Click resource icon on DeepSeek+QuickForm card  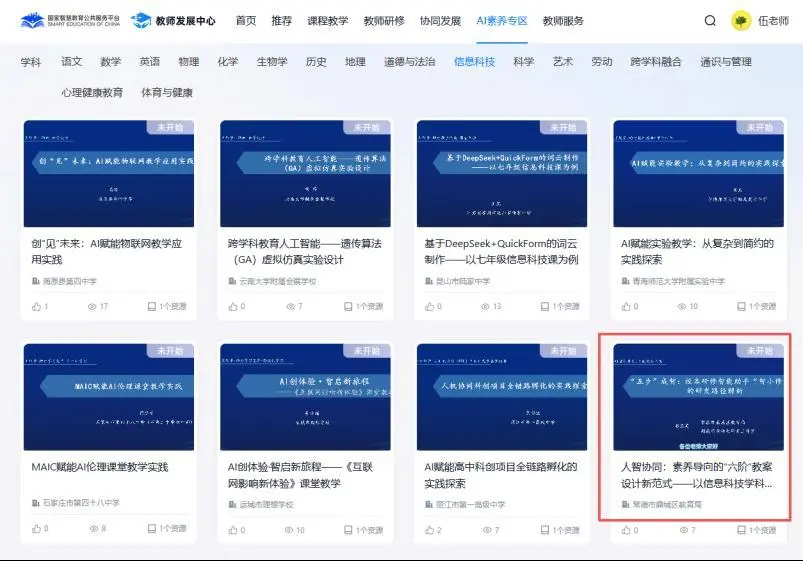[545, 306]
